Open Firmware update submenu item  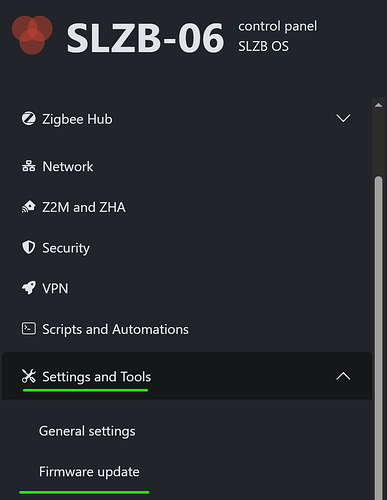coord(89,472)
